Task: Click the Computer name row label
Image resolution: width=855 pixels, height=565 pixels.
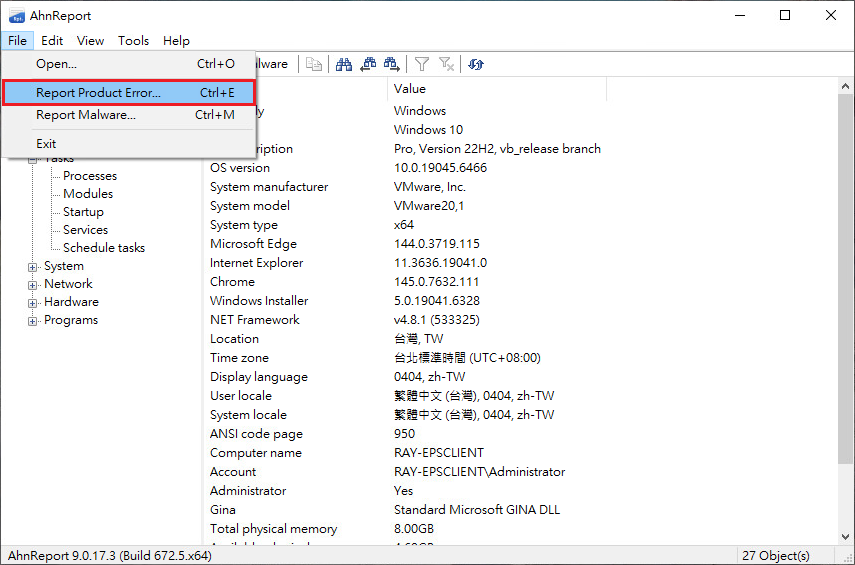Action: (x=256, y=453)
